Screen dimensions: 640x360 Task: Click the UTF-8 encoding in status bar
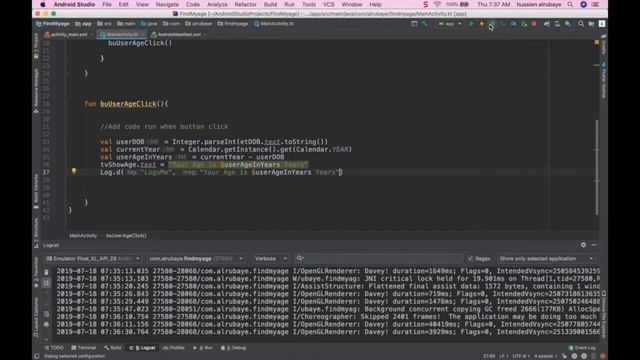(x=520, y=356)
